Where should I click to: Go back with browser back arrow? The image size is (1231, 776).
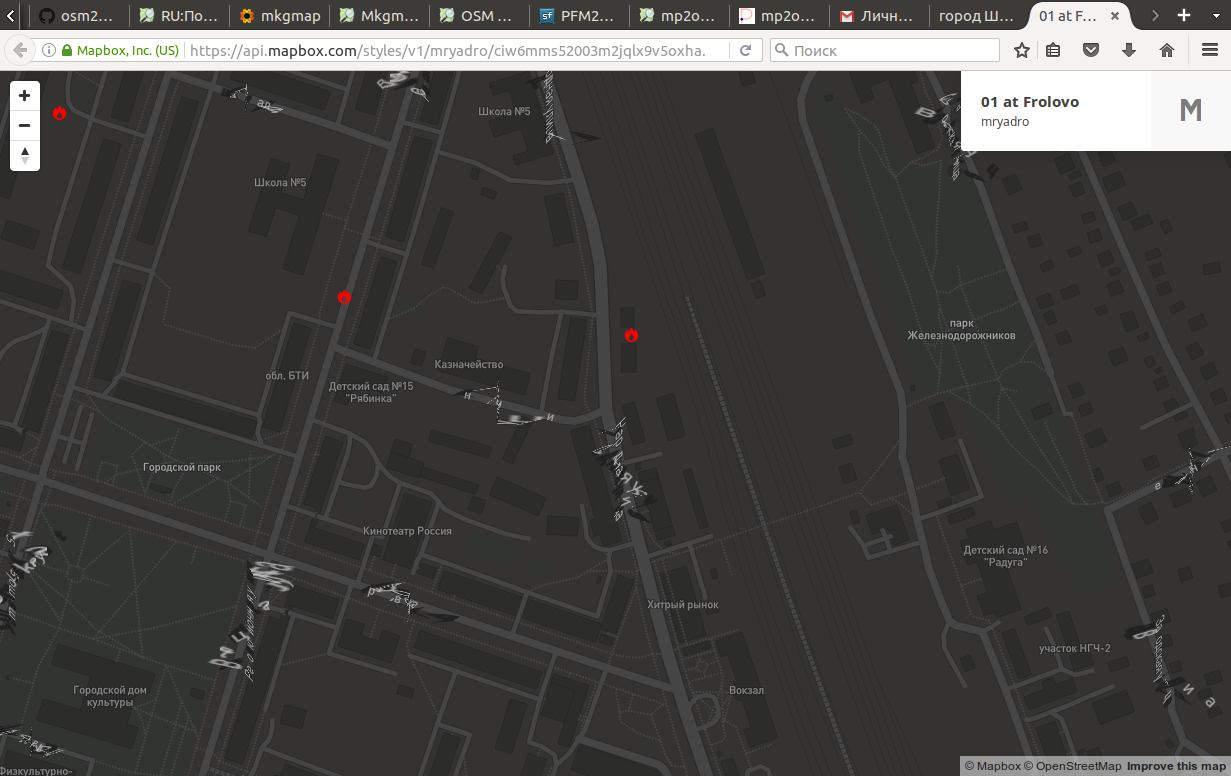pyautogui.click(x=20, y=50)
